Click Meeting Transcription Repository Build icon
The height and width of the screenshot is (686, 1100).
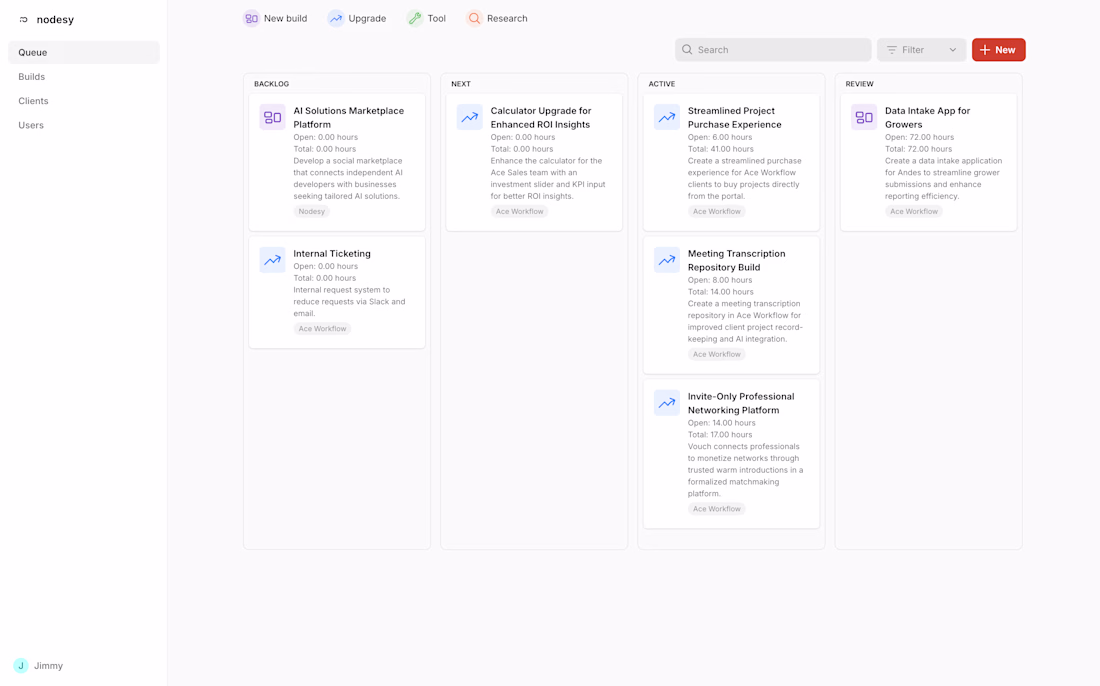pos(666,260)
